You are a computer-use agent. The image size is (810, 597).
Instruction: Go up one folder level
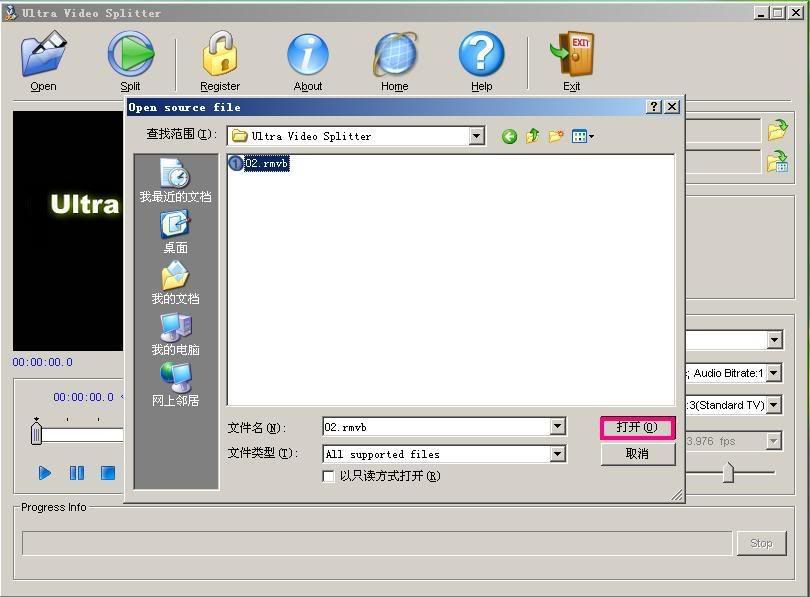pyautogui.click(x=532, y=136)
